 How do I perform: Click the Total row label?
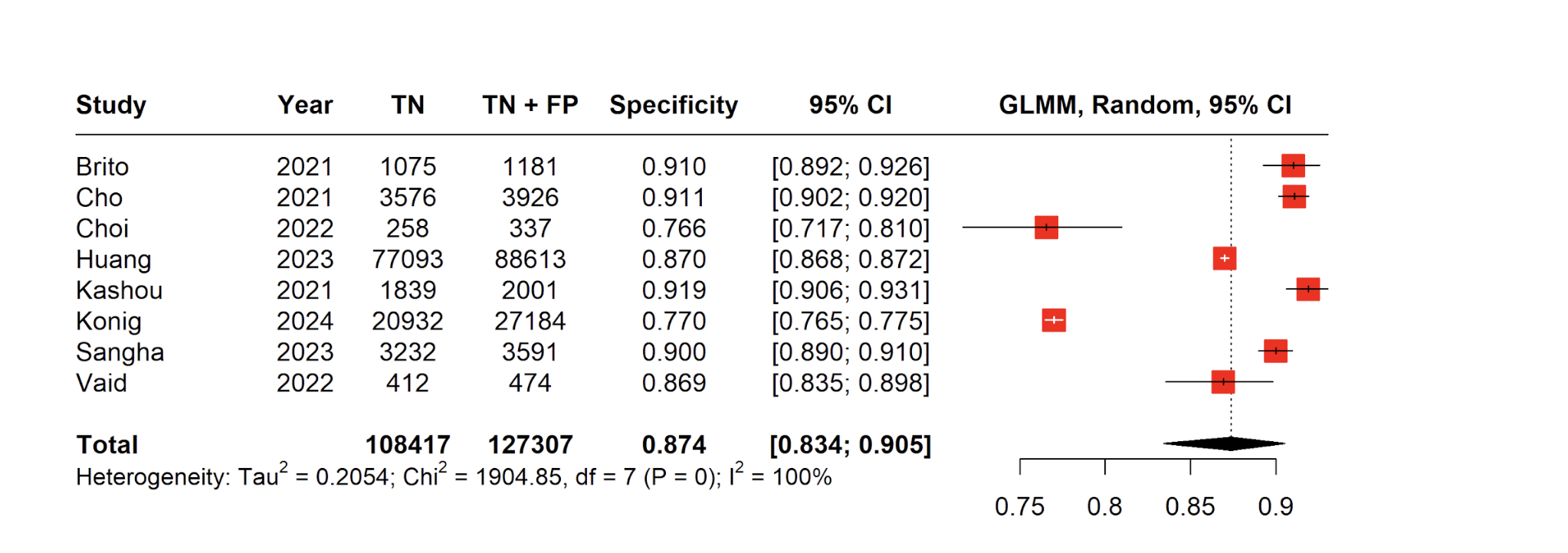[x=107, y=445]
